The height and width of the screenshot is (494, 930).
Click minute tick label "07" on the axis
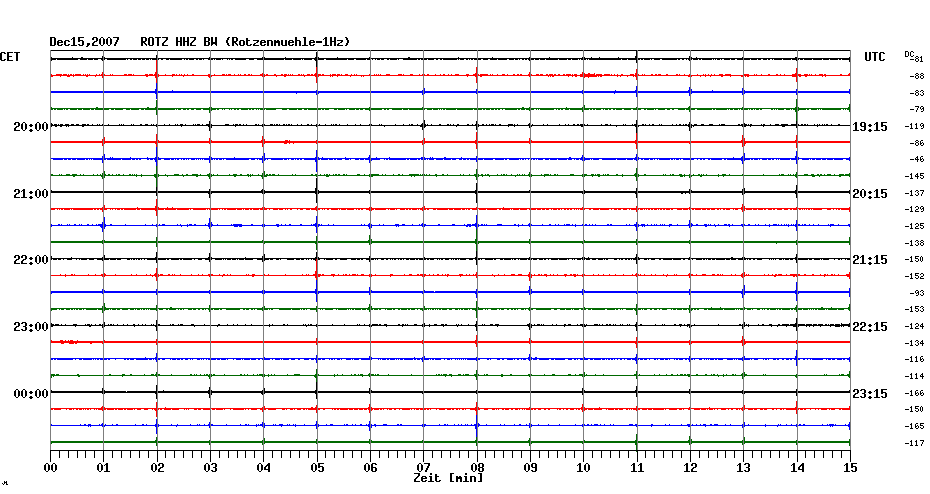pos(423,468)
